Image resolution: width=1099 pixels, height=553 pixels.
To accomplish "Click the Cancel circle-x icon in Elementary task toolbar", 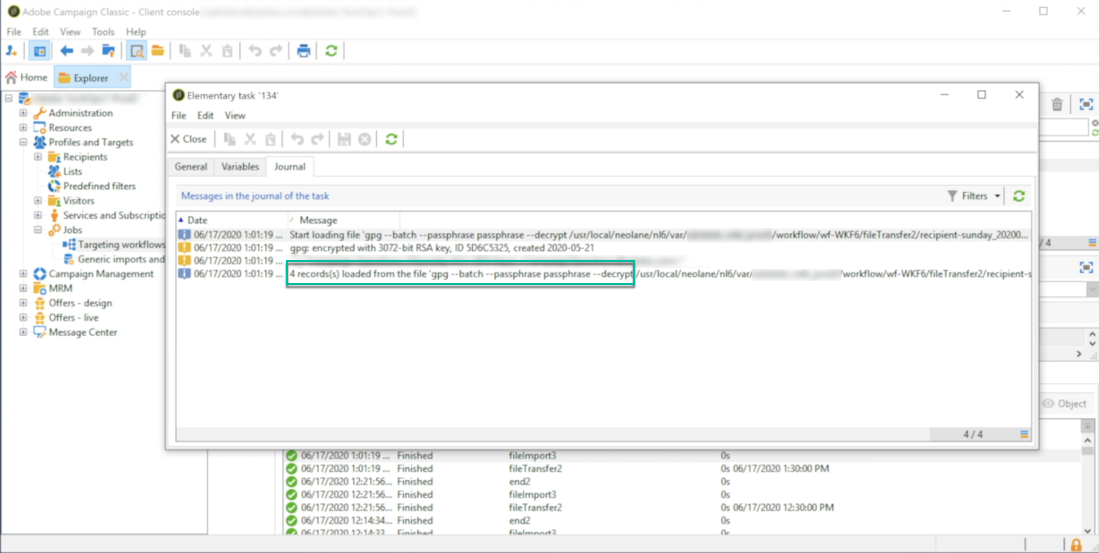I will tap(364, 139).
